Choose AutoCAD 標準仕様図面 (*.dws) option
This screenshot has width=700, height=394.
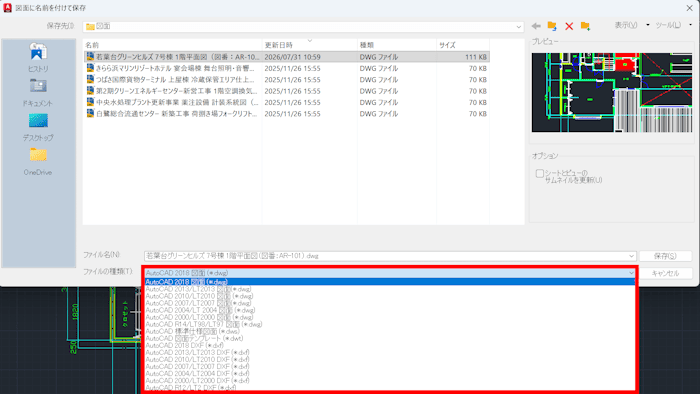(390, 331)
